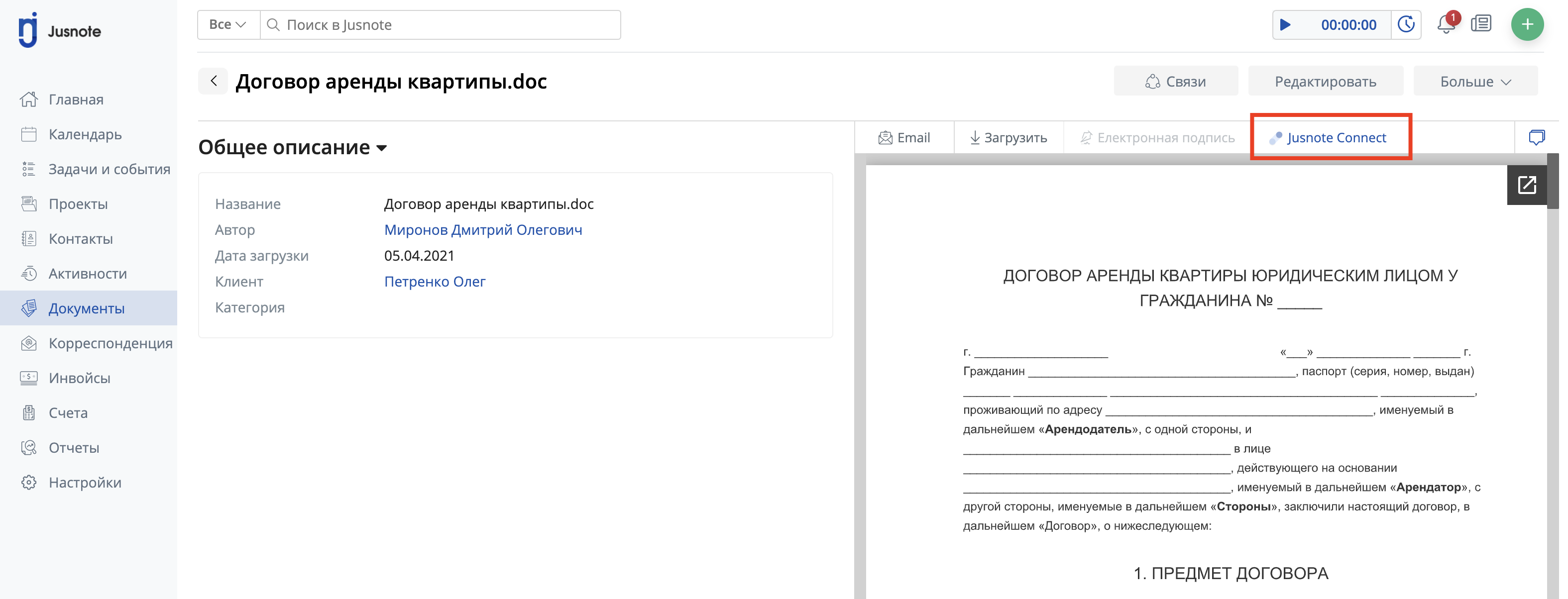The width and height of the screenshot is (1568, 599).
Task: Open the news feed icon beside the bell
Action: (1481, 24)
